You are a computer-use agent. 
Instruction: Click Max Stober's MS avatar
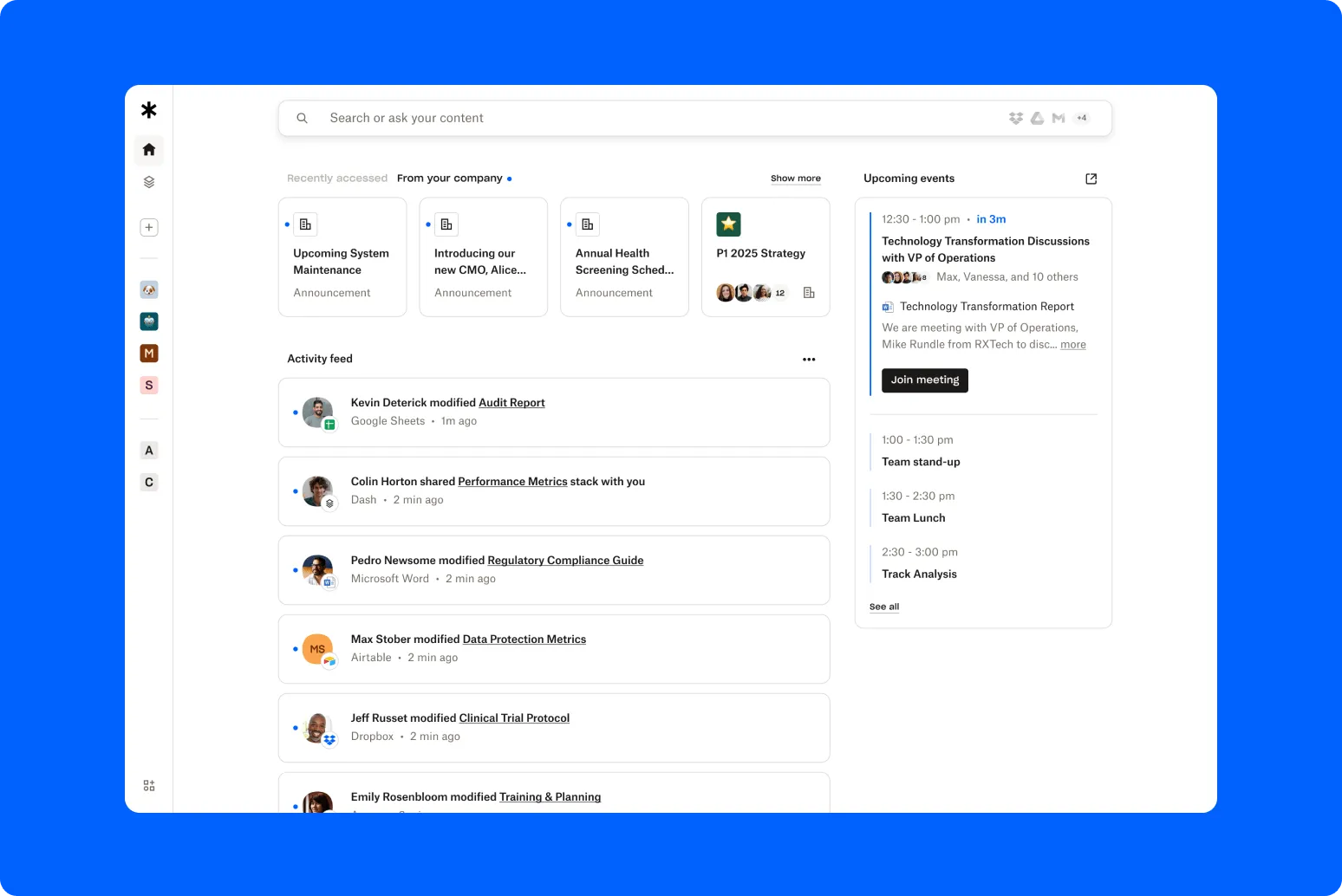coord(318,649)
